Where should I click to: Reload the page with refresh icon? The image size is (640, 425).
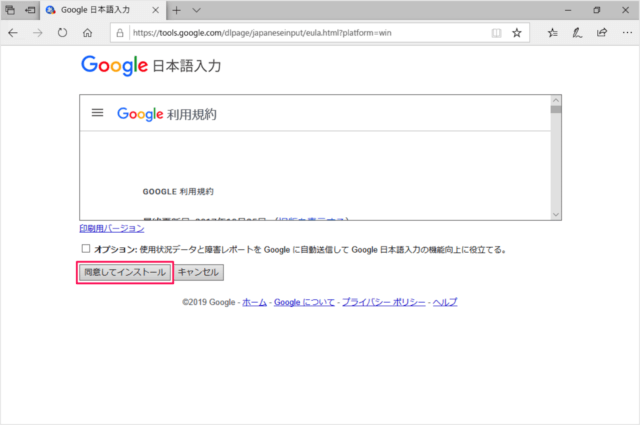coord(62,33)
